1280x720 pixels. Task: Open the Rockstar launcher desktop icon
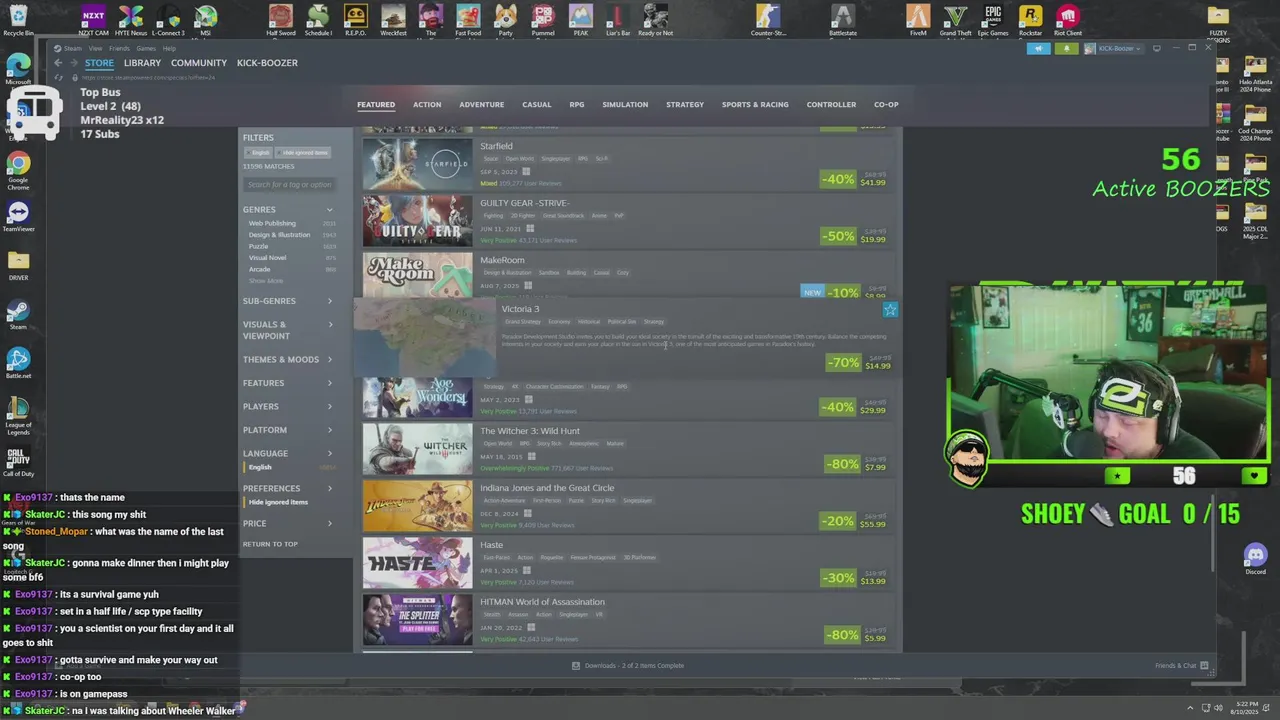1030,20
